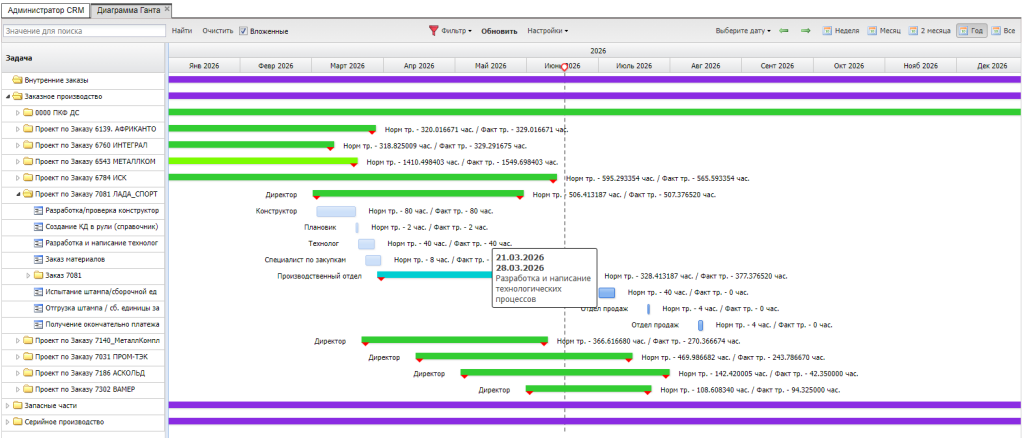Click green bar of Проект 6784 ИСК
This screenshot has height=438, width=1024.
[x=362, y=177]
